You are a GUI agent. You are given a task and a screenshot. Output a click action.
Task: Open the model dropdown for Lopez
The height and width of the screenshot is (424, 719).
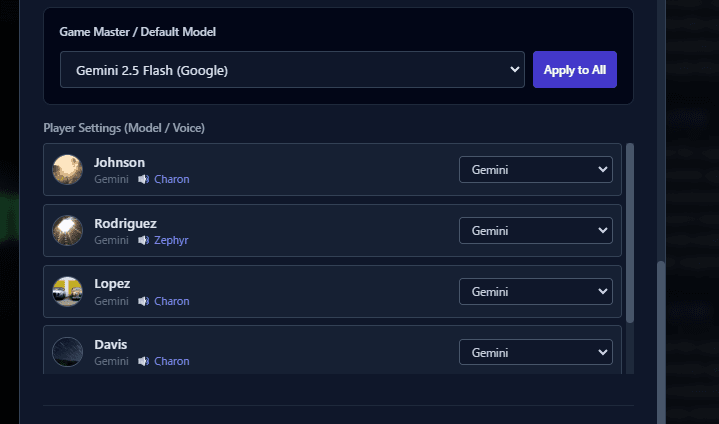tap(535, 291)
